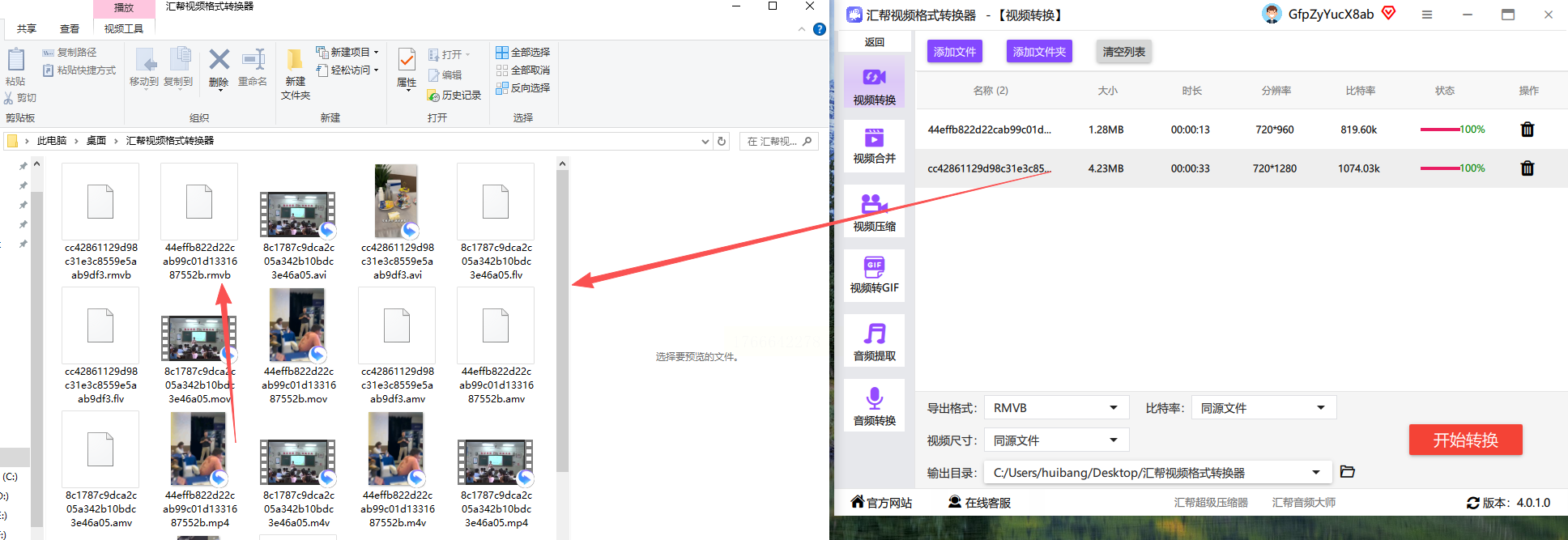
Task: Click 全部选择 in Explorer ribbon
Action: pyautogui.click(x=522, y=53)
